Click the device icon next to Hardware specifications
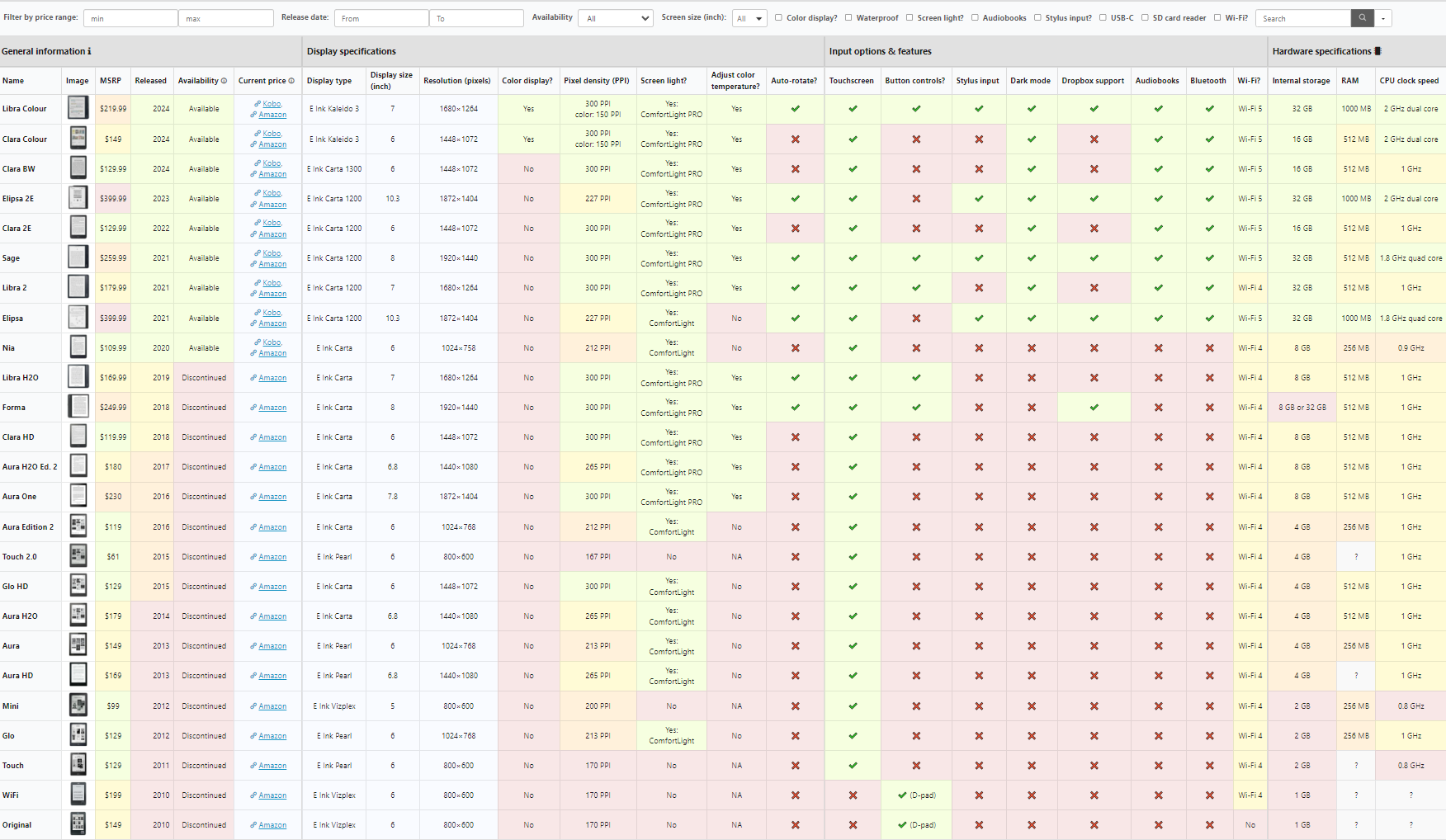 [x=1377, y=50]
